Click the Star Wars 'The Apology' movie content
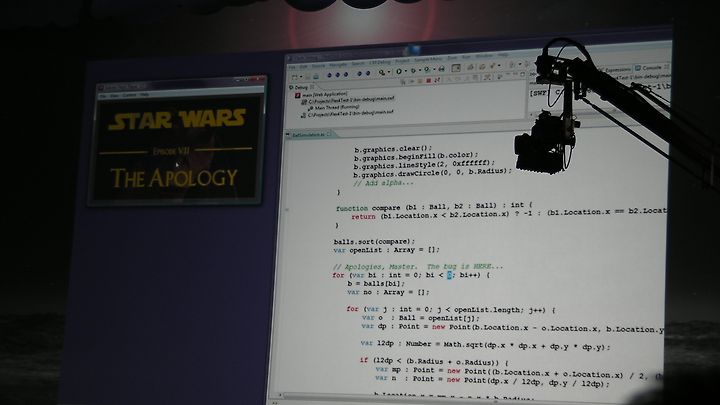The image size is (720, 405). point(177,149)
